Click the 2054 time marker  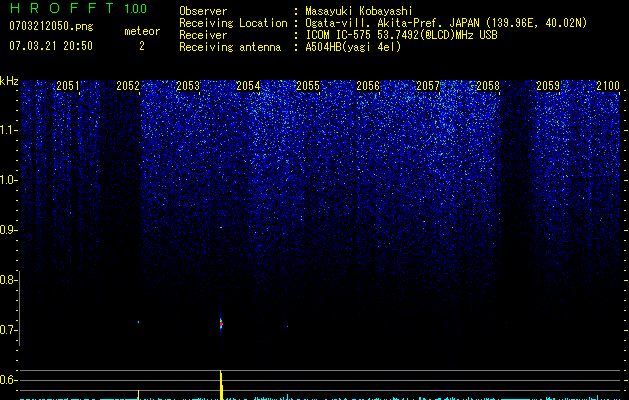point(248,86)
